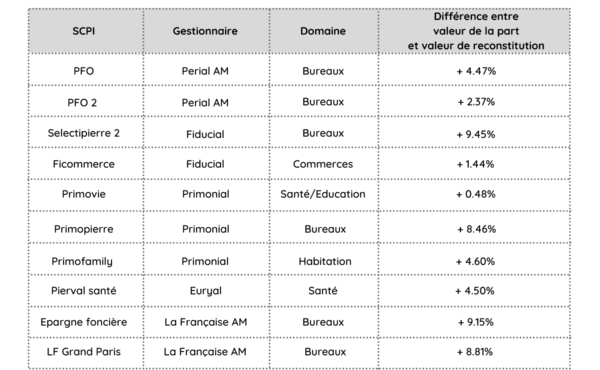Screen dimensions: 600x370
Task: Click the + 0.48% value cell
Action: 476,194
